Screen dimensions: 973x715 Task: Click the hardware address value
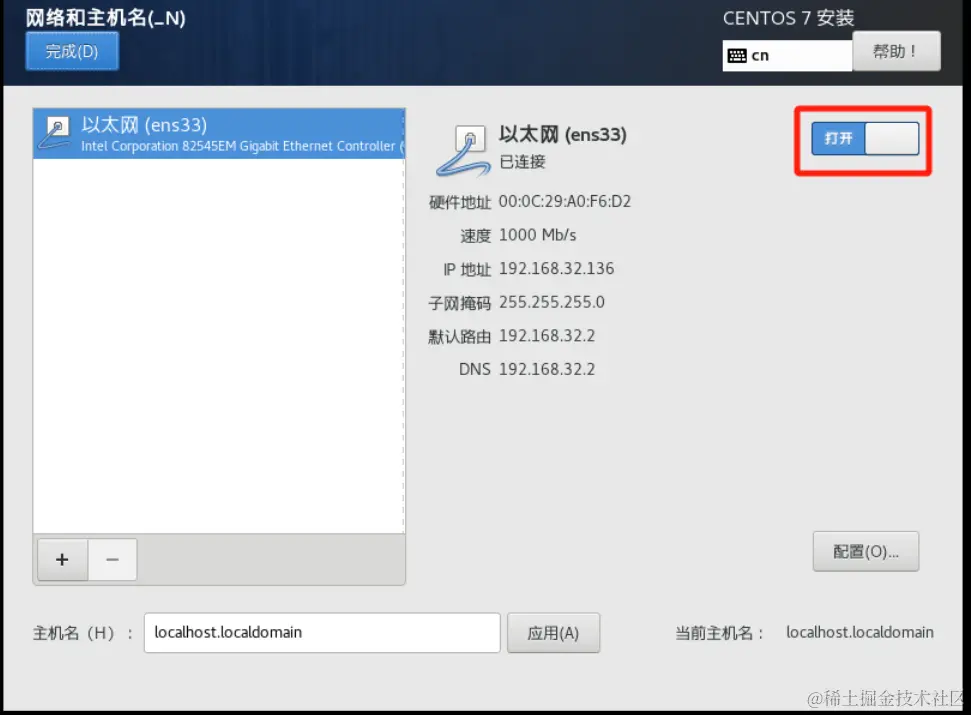click(x=565, y=202)
